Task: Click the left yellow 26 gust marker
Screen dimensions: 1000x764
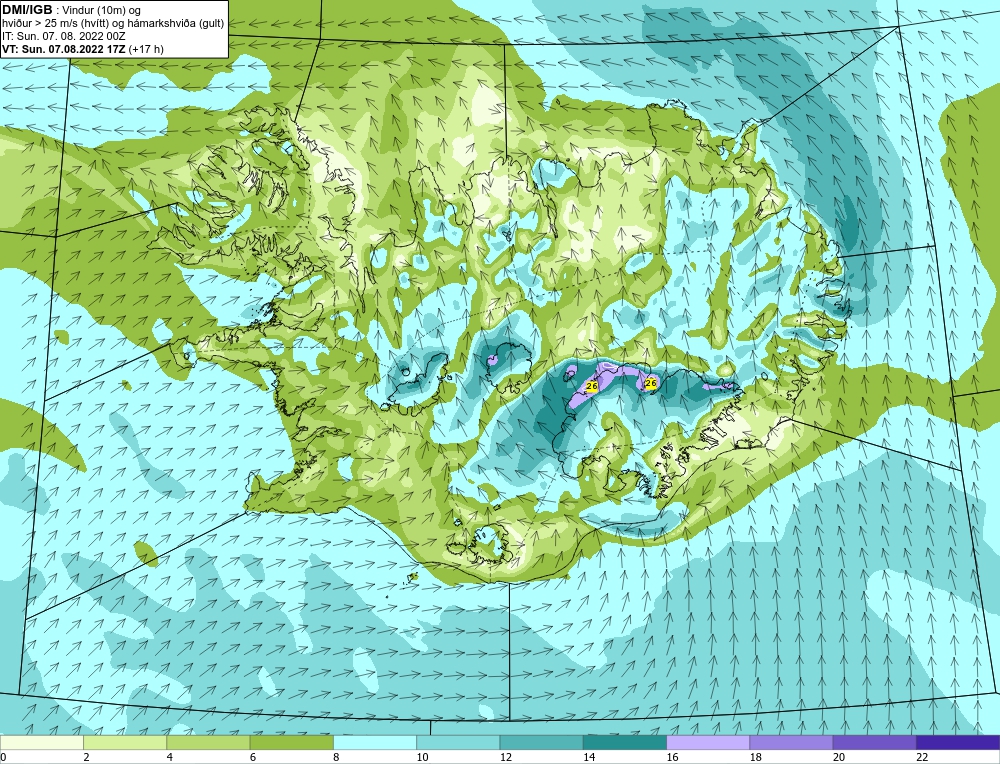Action: pyautogui.click(x=591, y=386)
